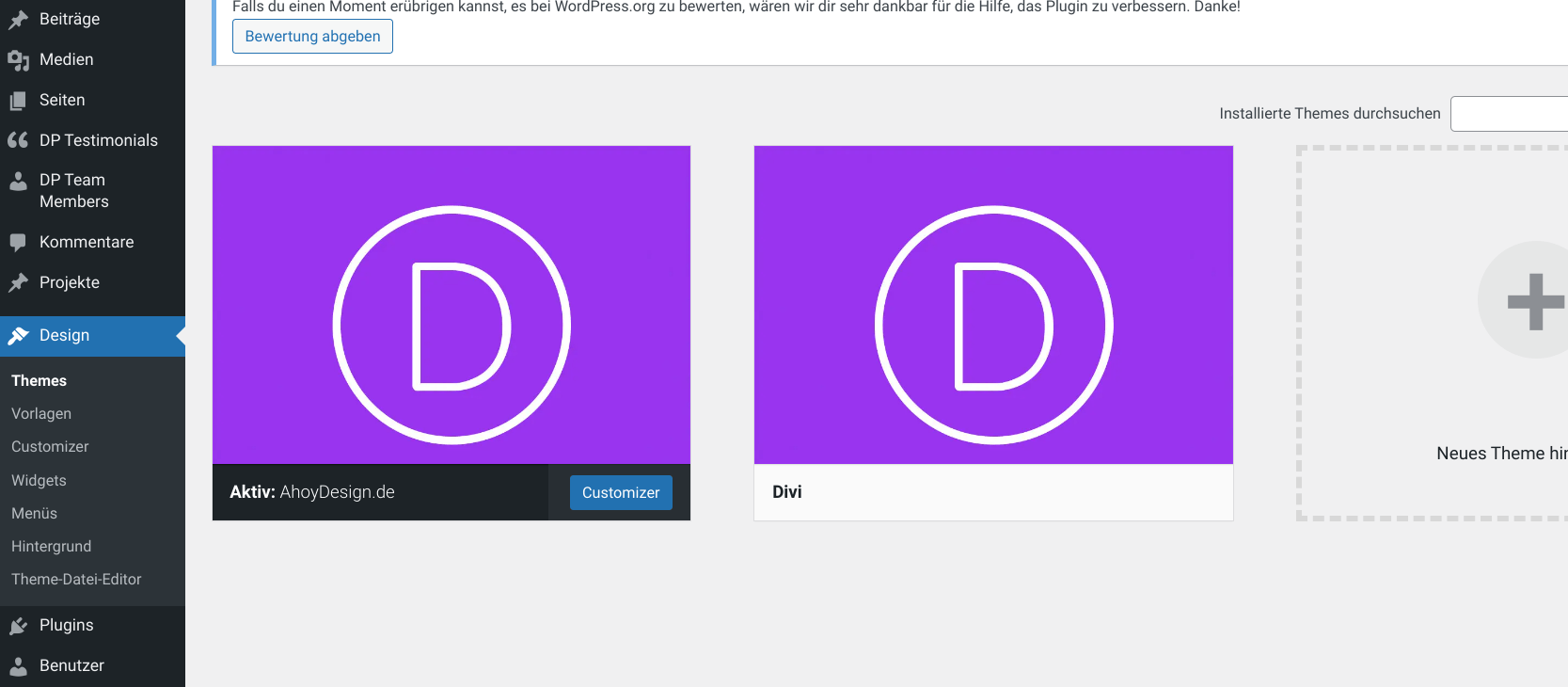Click the Plugins plug icon

point(18,626)
